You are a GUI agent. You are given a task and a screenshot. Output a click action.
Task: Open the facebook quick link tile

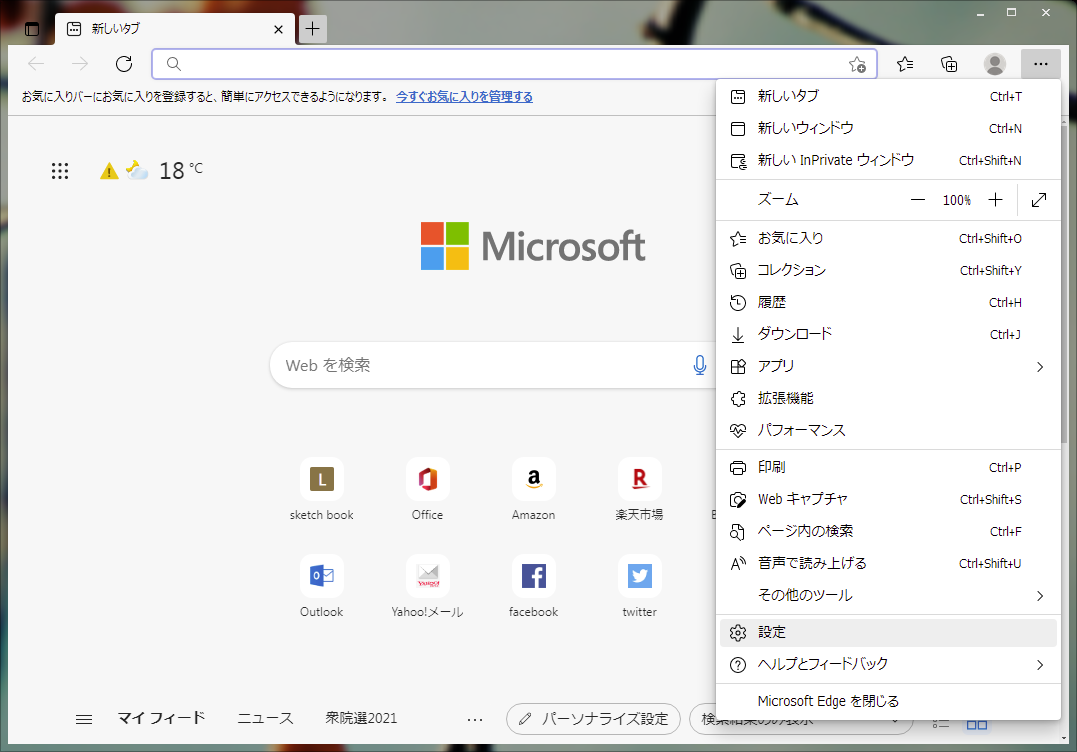534,586
